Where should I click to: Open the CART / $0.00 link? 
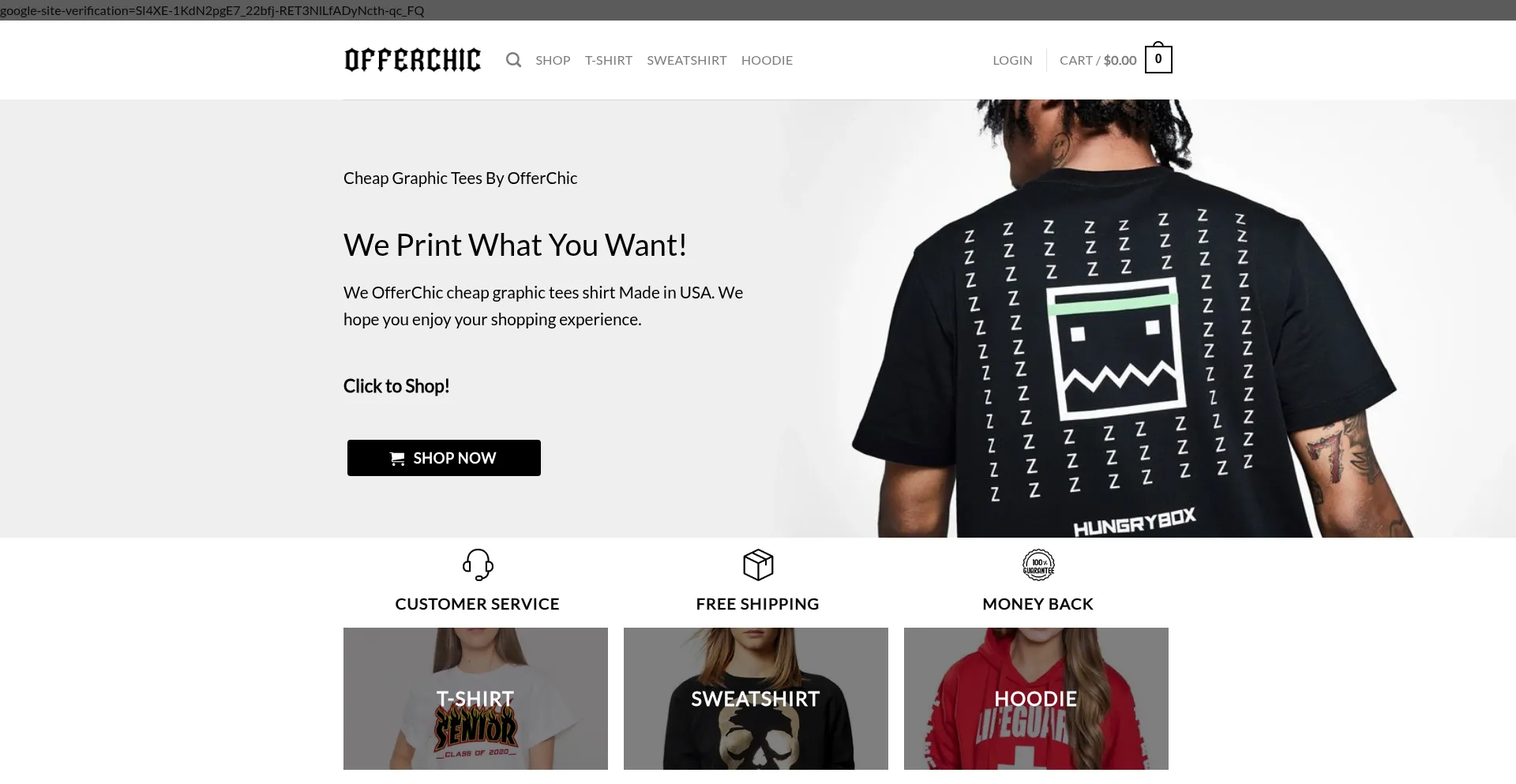click(1098, 60)
